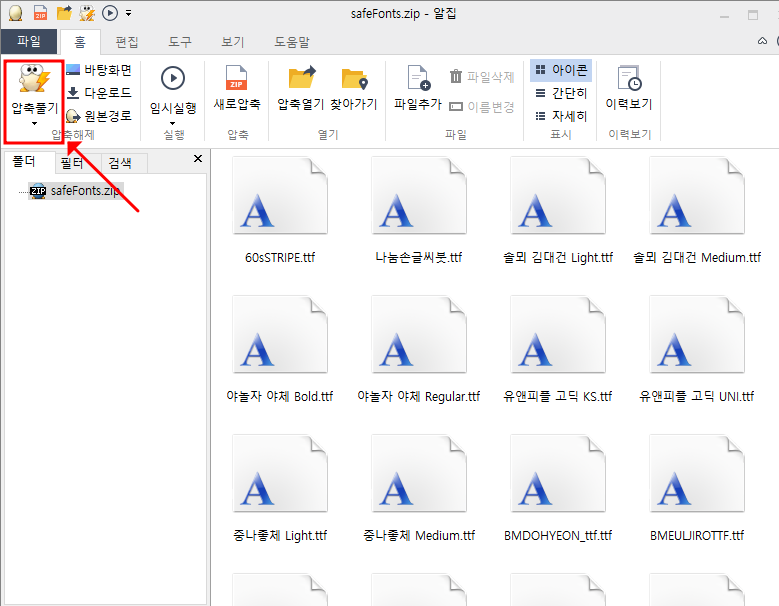Click the quick access open folder icon
Viewport: 779px width, 606px height.
[64, 13]
